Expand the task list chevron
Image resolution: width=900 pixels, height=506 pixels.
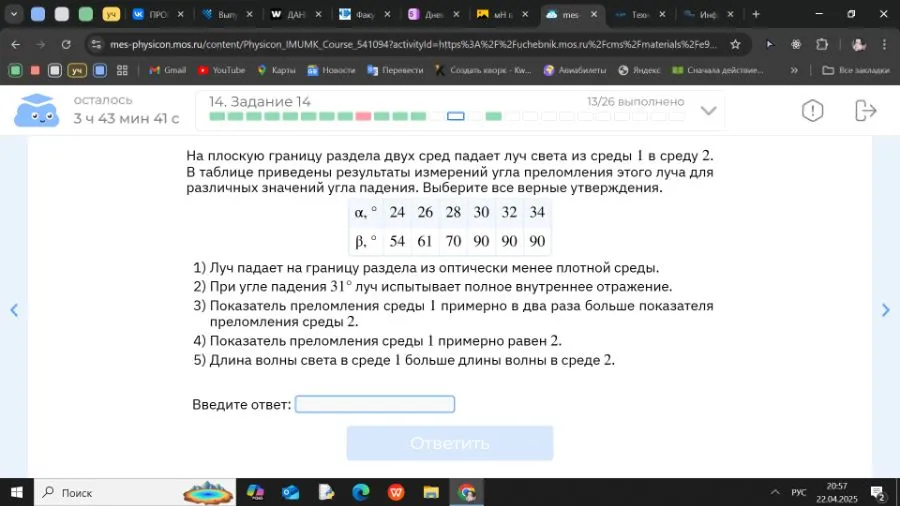tap(708, 110)
